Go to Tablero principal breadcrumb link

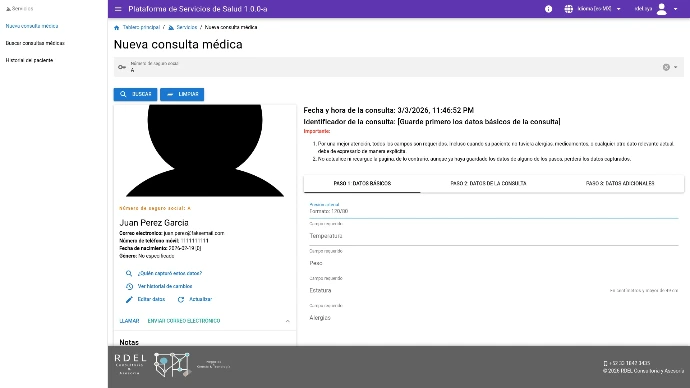[141, 27]
